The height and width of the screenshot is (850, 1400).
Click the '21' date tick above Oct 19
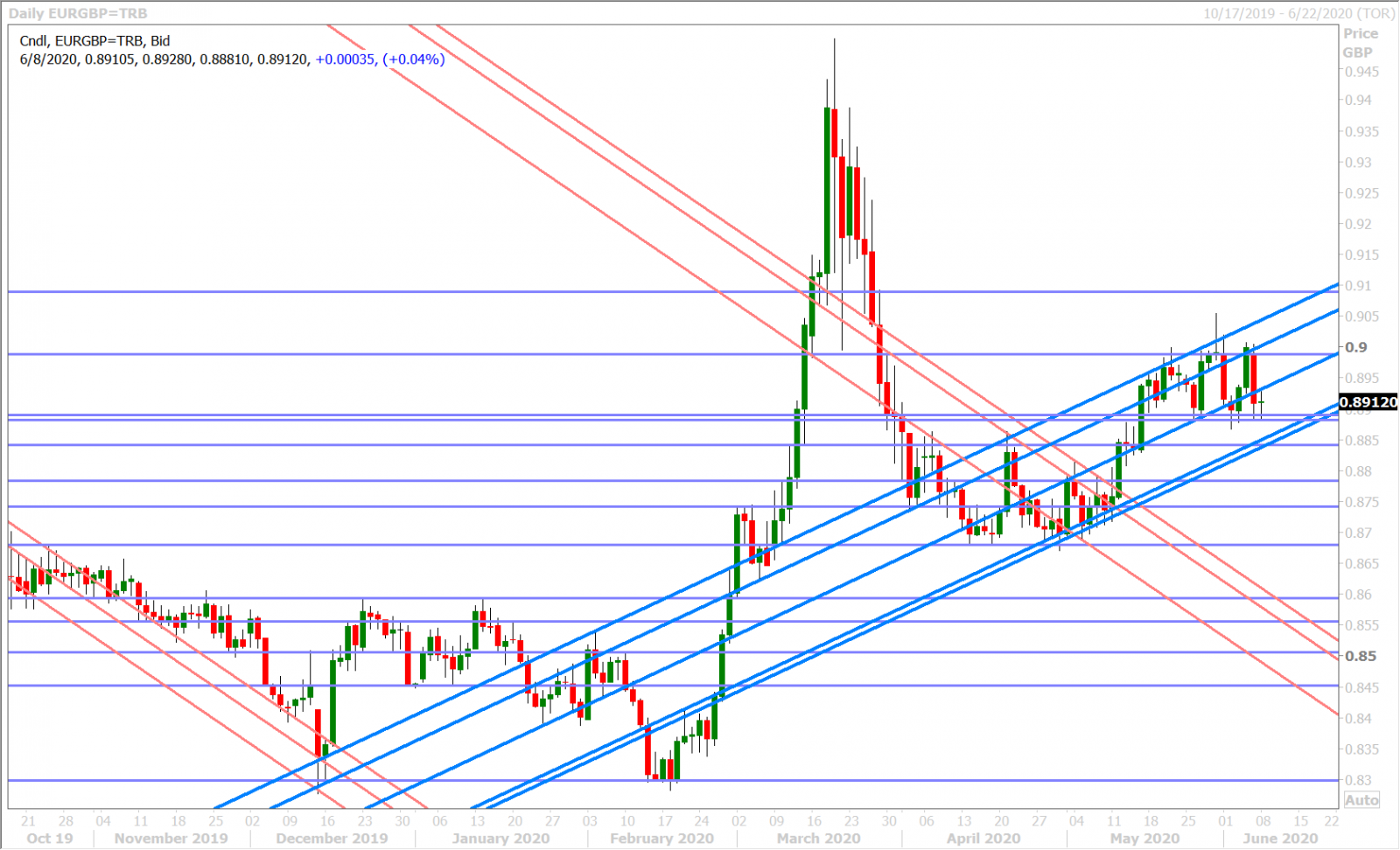28,821
